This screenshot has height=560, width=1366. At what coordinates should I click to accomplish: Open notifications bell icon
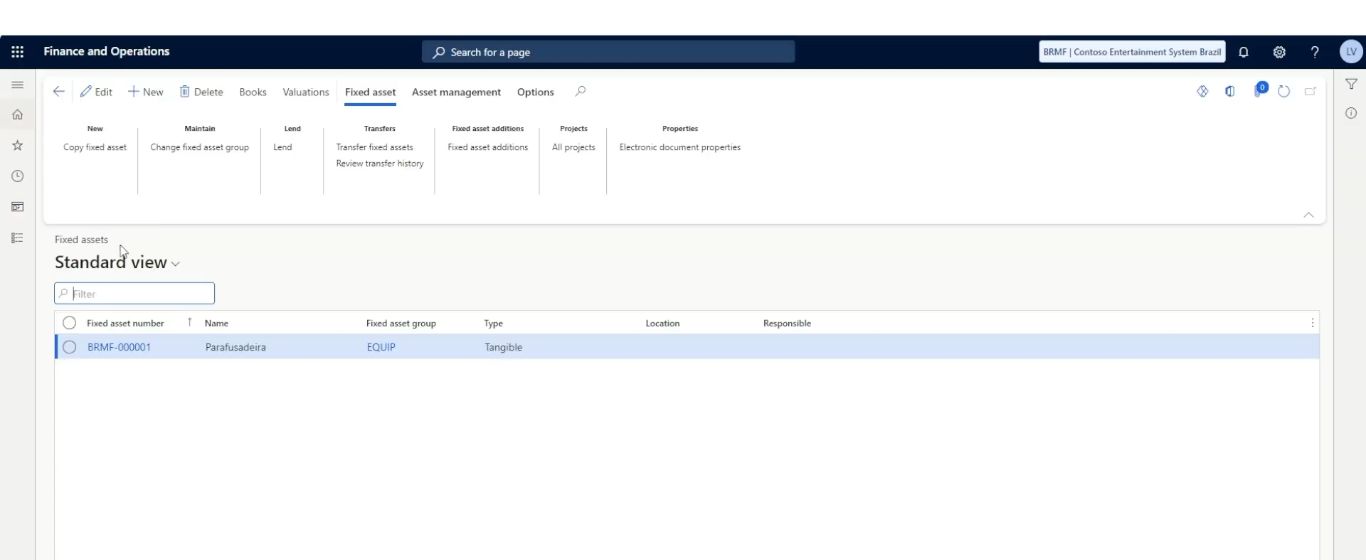(1244, 52)
